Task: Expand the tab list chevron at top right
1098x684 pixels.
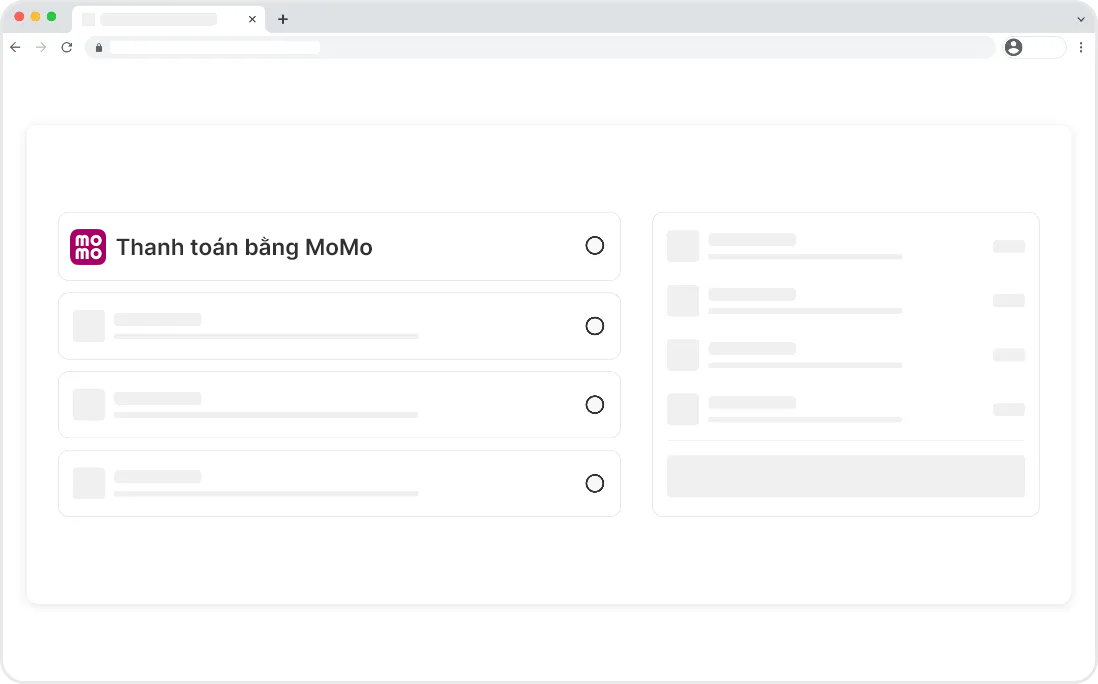Action: click(1080, 19)
